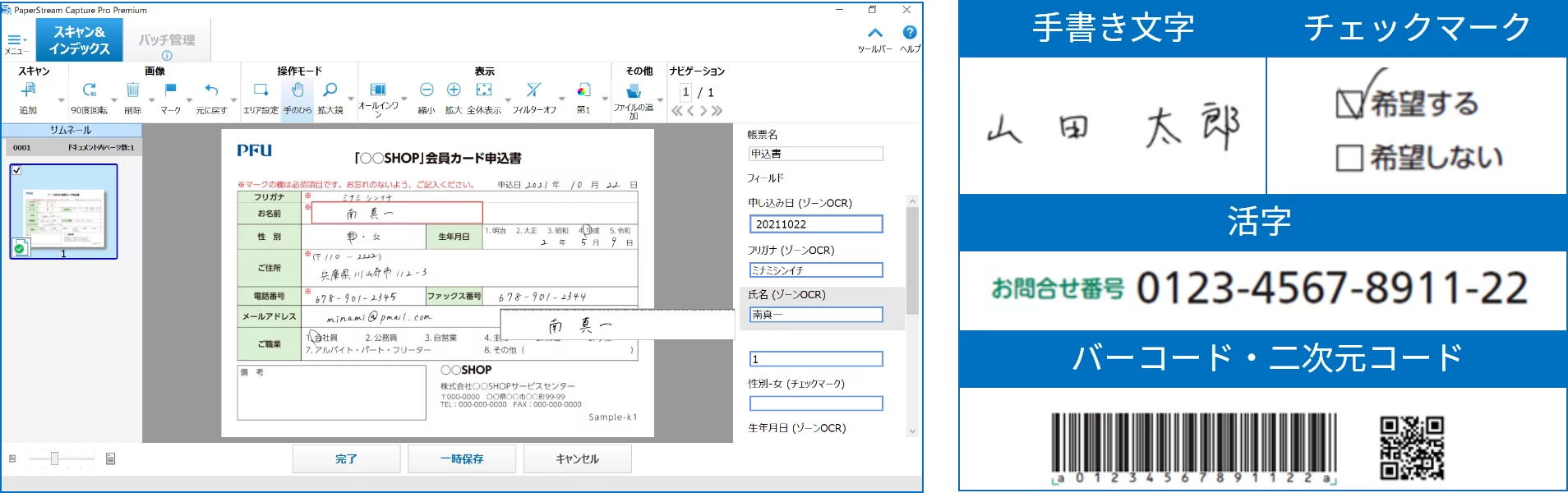Go to first page navigation arrow
The image size is (1568, 493).
click(x=677, y=111)
